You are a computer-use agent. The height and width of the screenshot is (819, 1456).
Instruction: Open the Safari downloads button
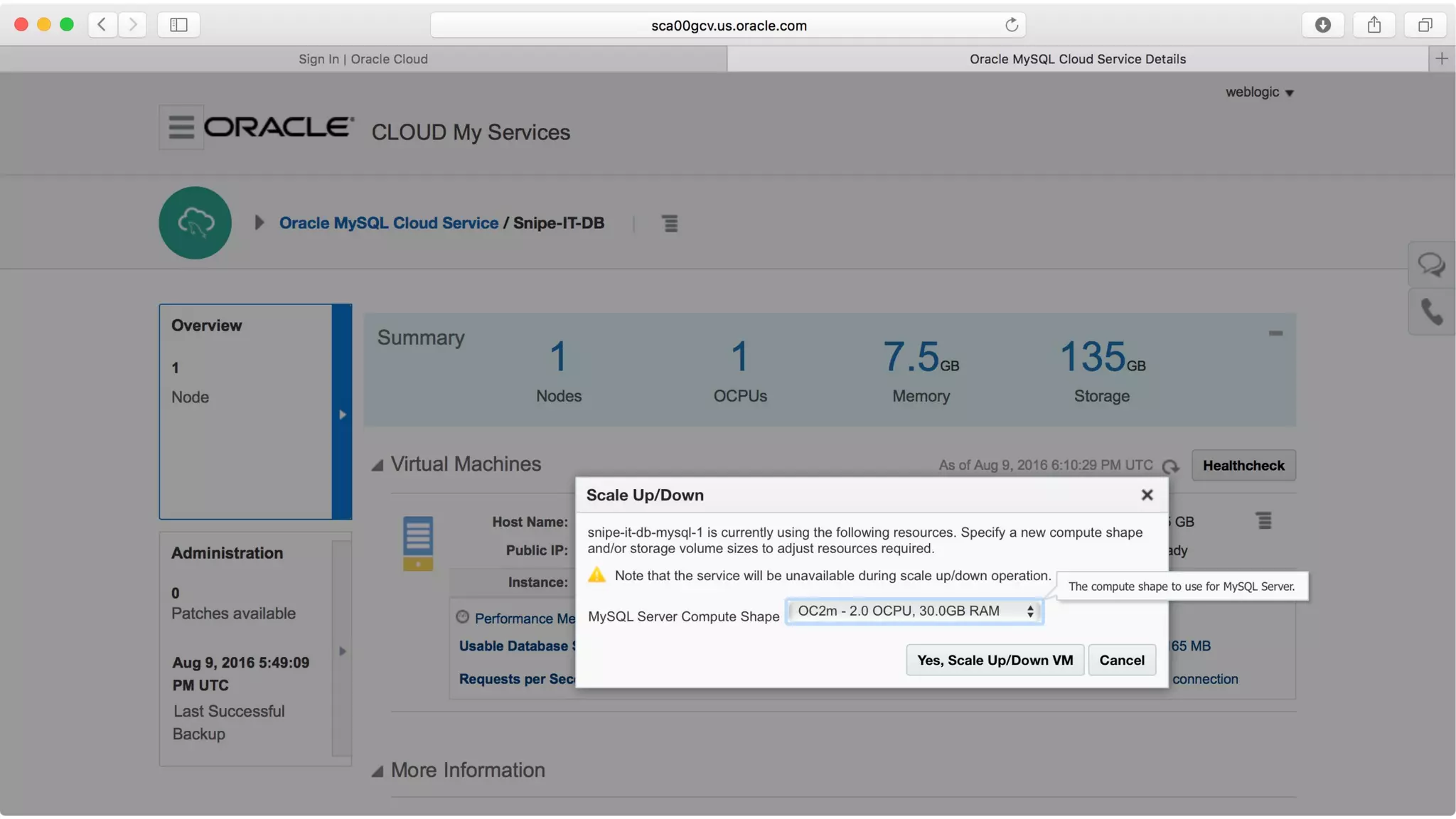tap(1322, 26)
